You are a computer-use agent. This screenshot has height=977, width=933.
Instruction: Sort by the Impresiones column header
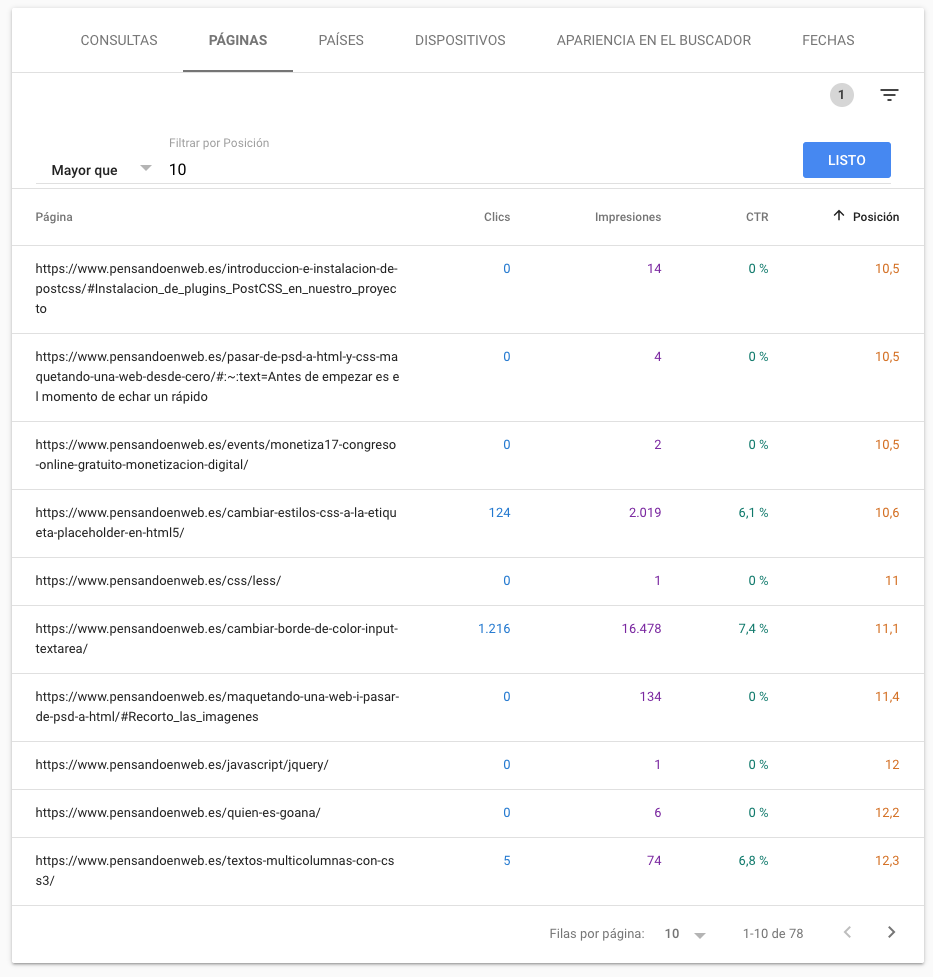[628, 217]
